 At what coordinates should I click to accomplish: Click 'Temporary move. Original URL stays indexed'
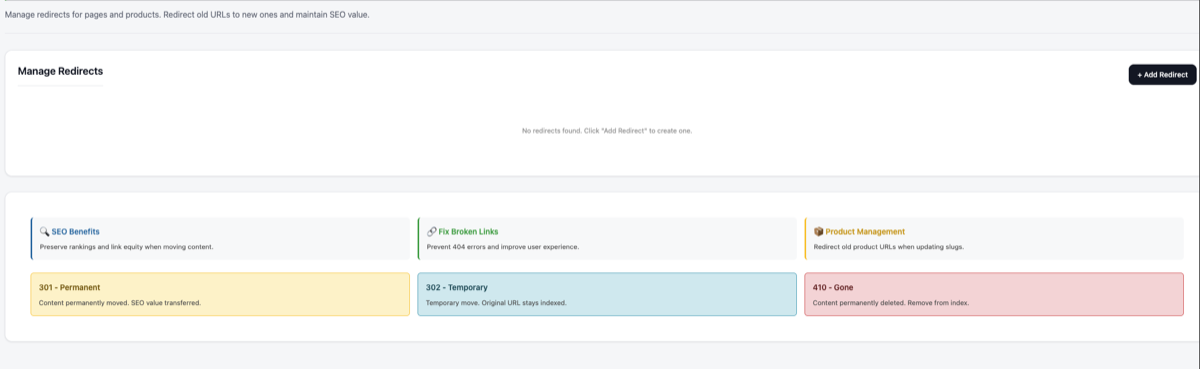[x=496, y=302]
